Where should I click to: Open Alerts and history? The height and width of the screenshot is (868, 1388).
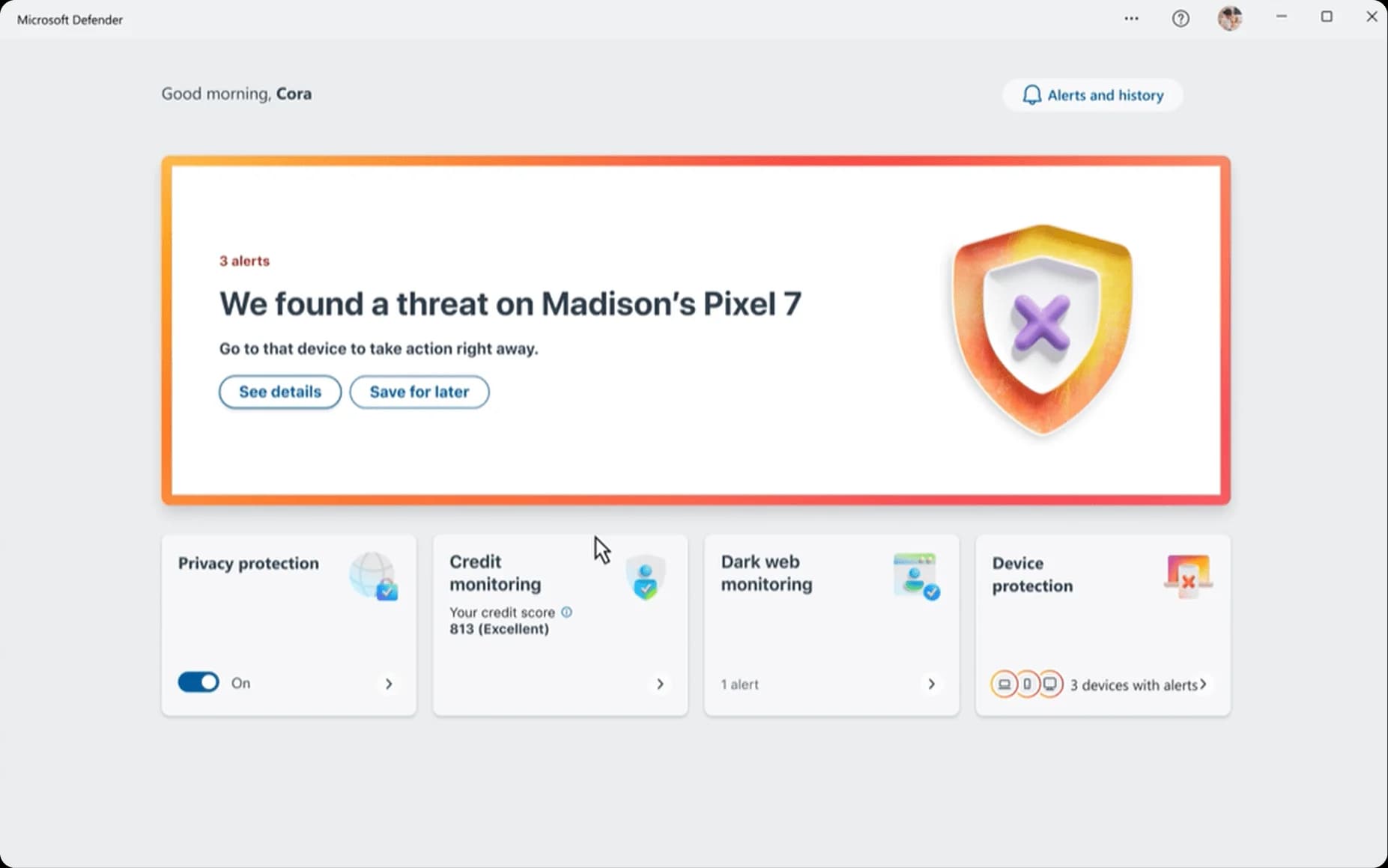[1093, 95]
